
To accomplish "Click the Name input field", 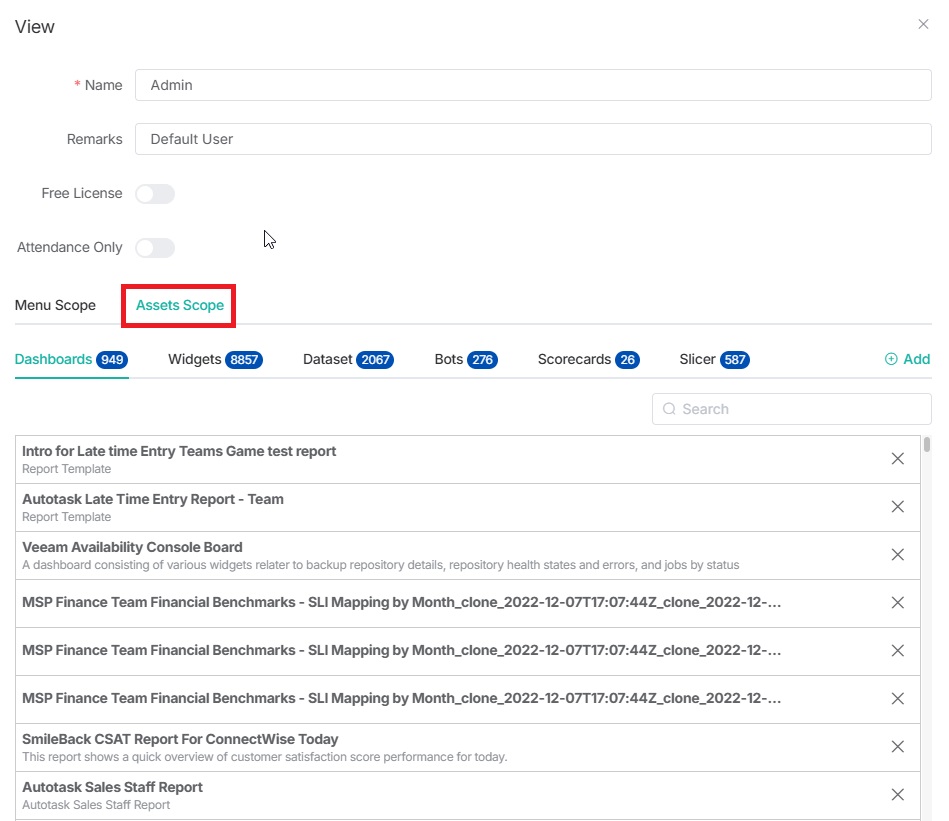I will pos(533,85).
